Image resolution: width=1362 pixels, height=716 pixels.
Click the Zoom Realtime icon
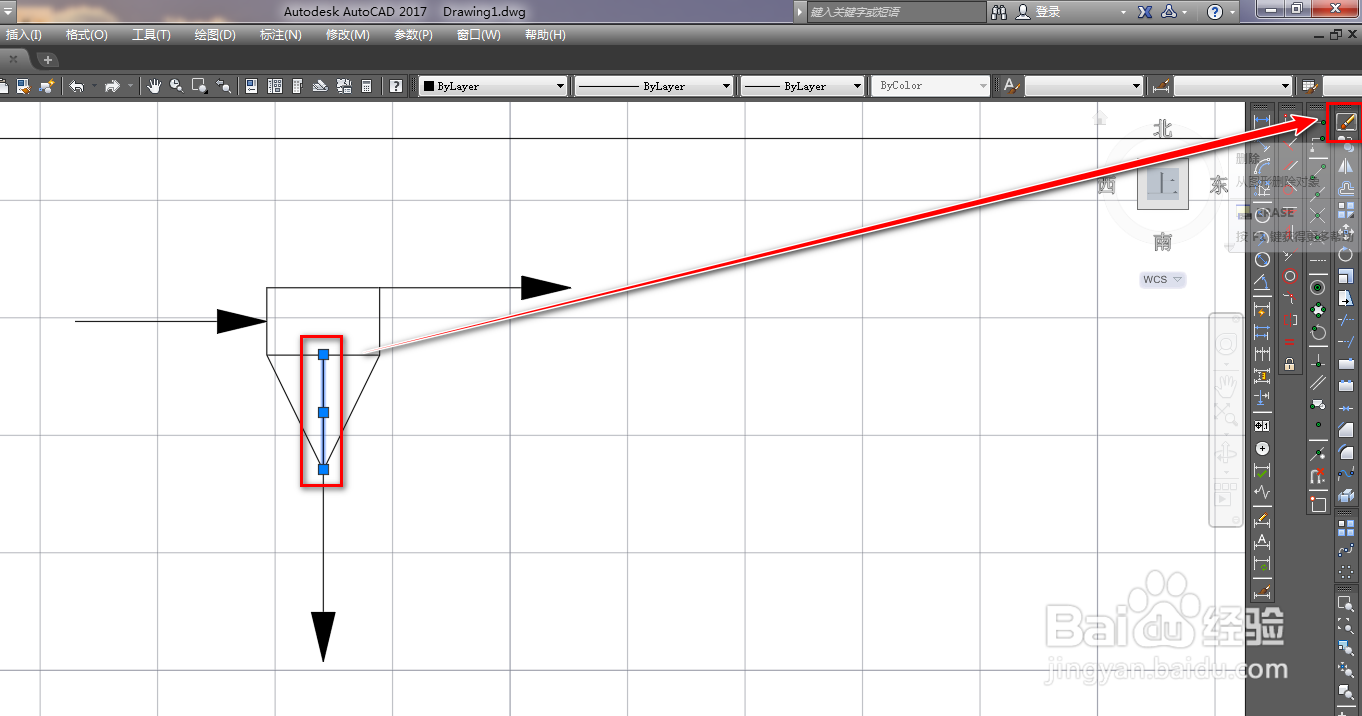(x=176, y=86)
